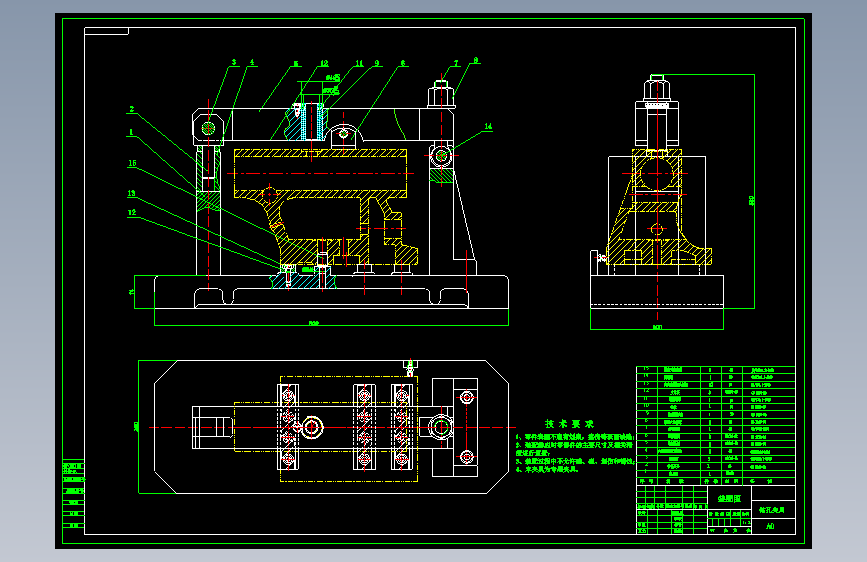
Task: Click the vertical height dimension beside the side view
Action: click(x=753, y=200)
